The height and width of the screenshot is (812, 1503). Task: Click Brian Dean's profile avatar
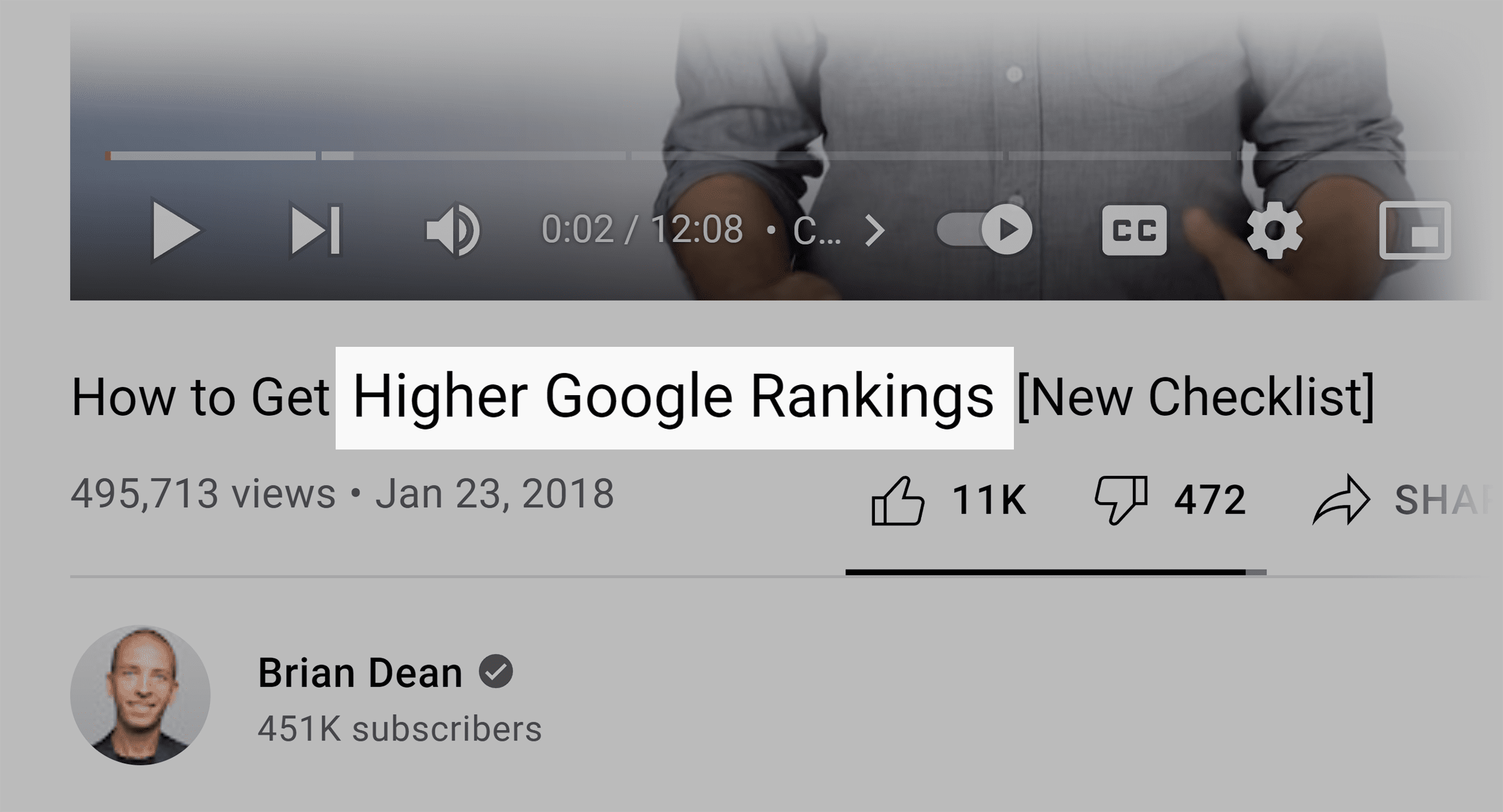(x=140, y=695)
